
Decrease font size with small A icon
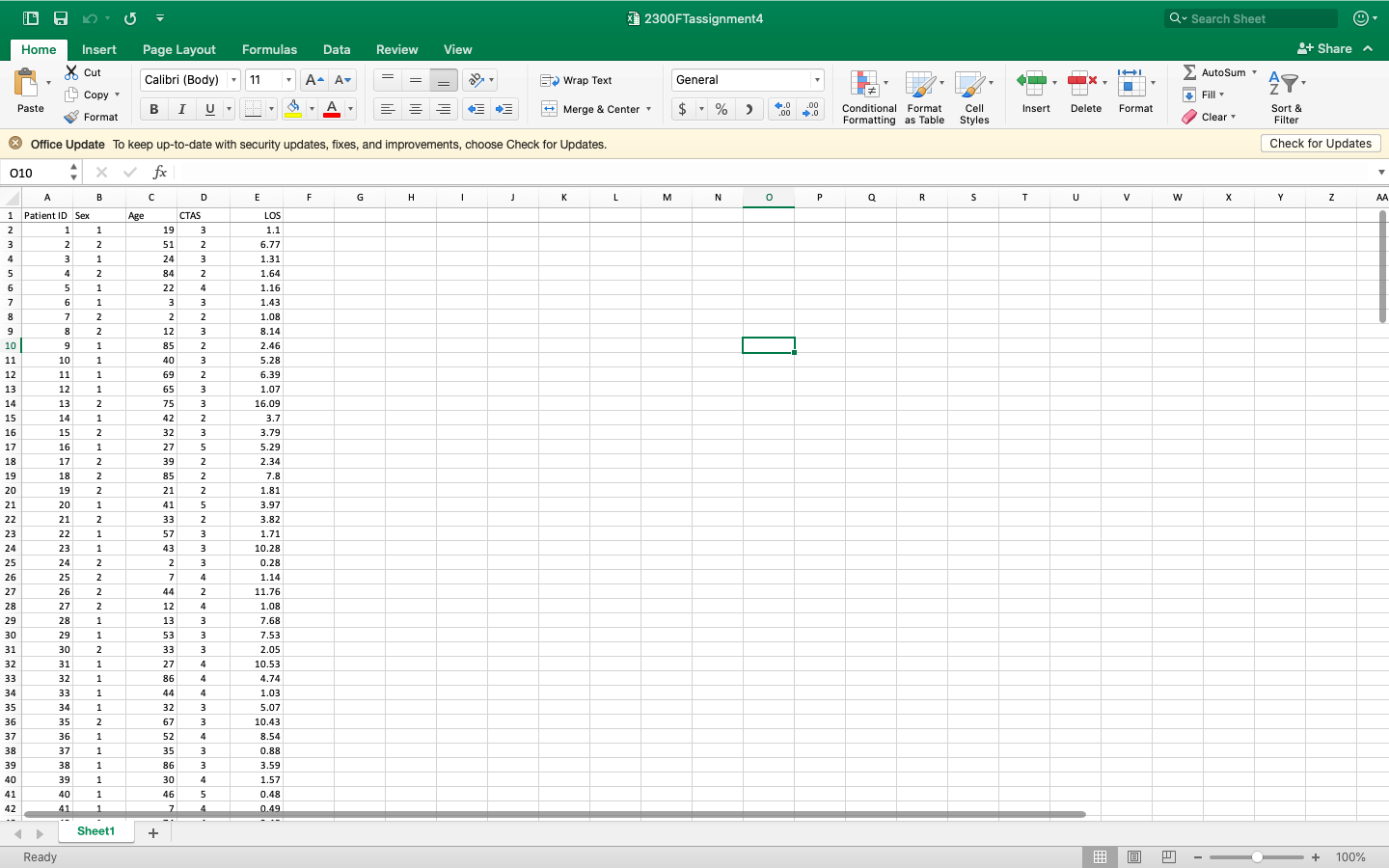point(342,80)
